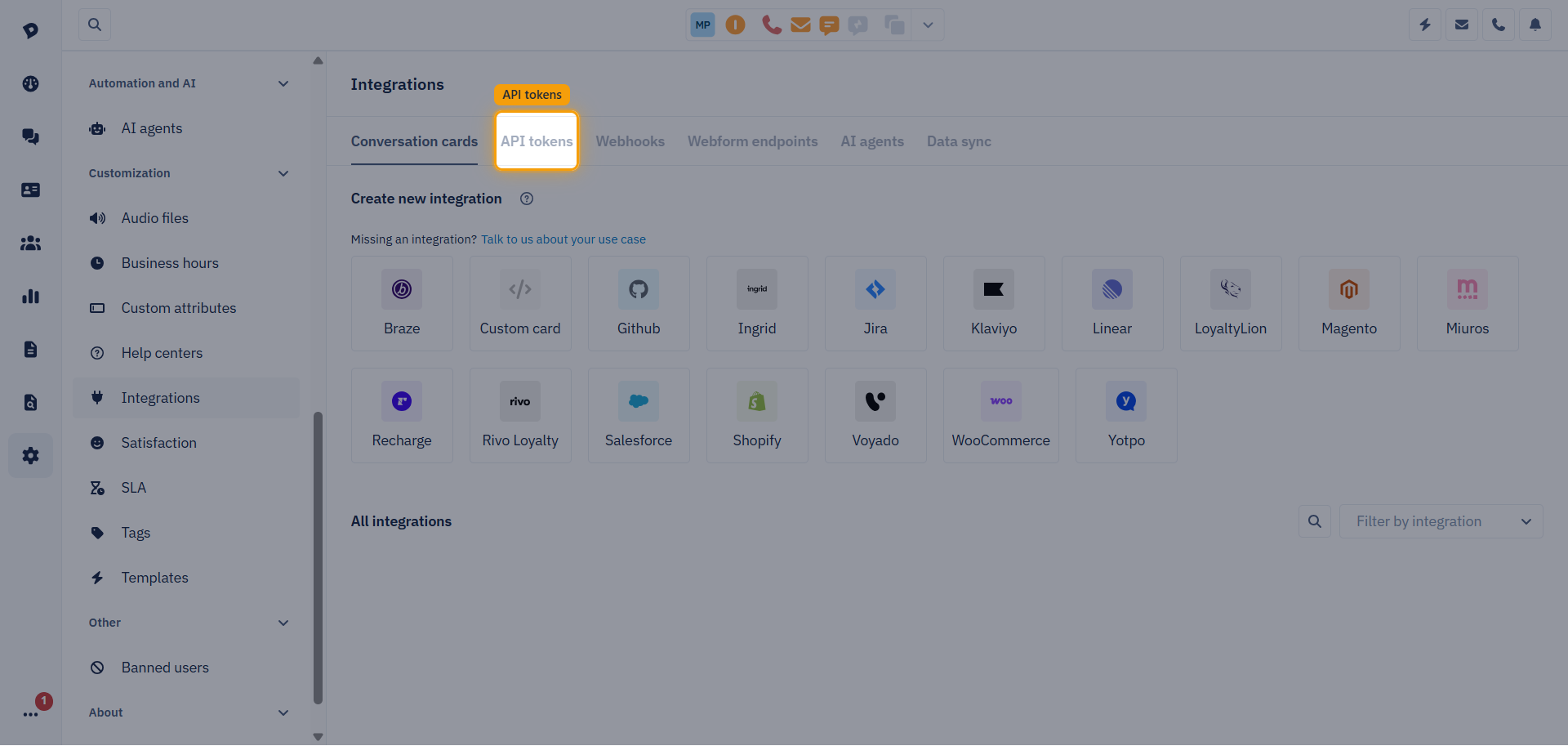The image size is (1568, 746).
Task: Open conversations chat icon in left rail
Action: coord(31,136)
